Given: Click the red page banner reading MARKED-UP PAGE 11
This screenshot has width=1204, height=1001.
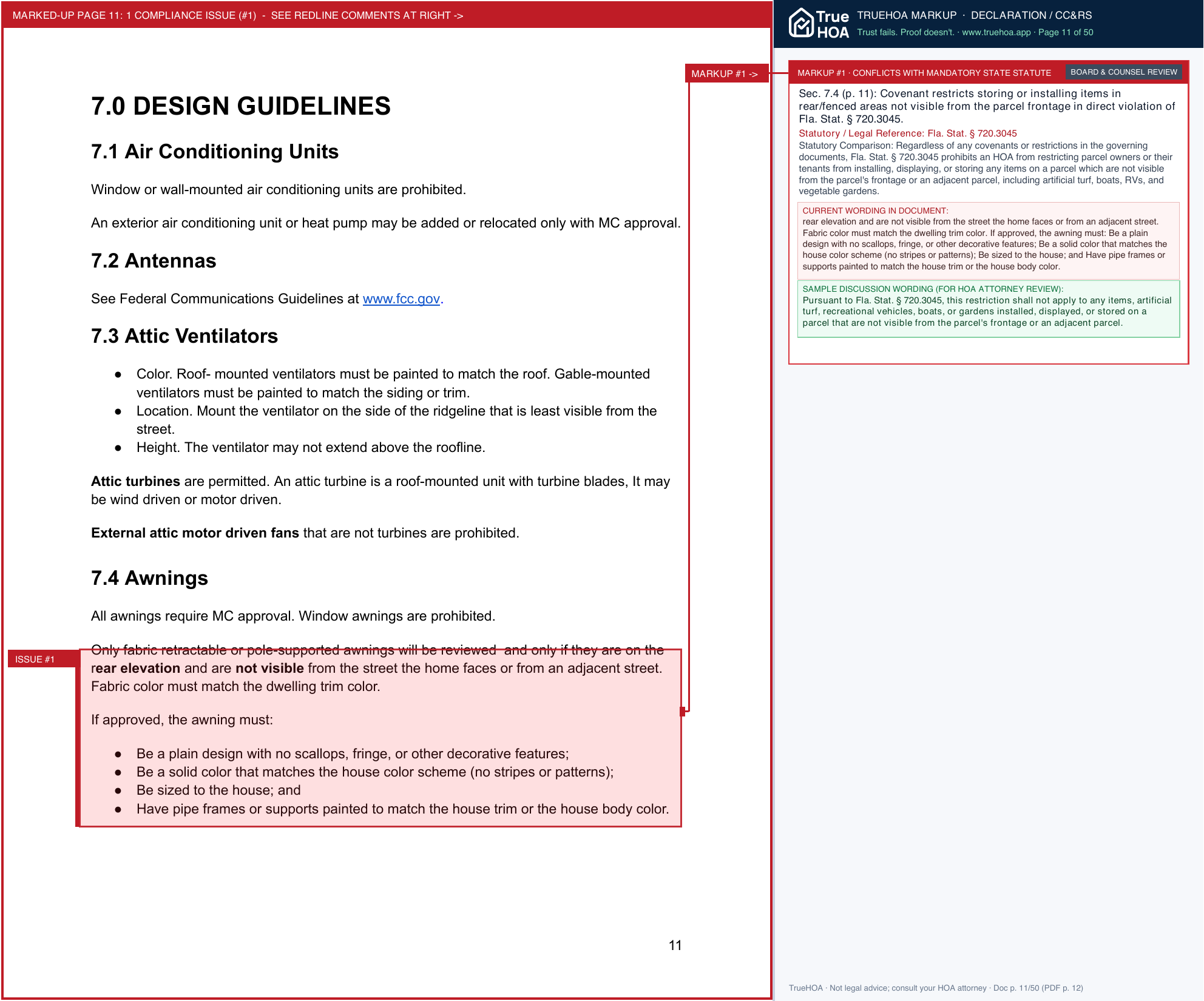Looking at the screenshot, I should [387, 15].
